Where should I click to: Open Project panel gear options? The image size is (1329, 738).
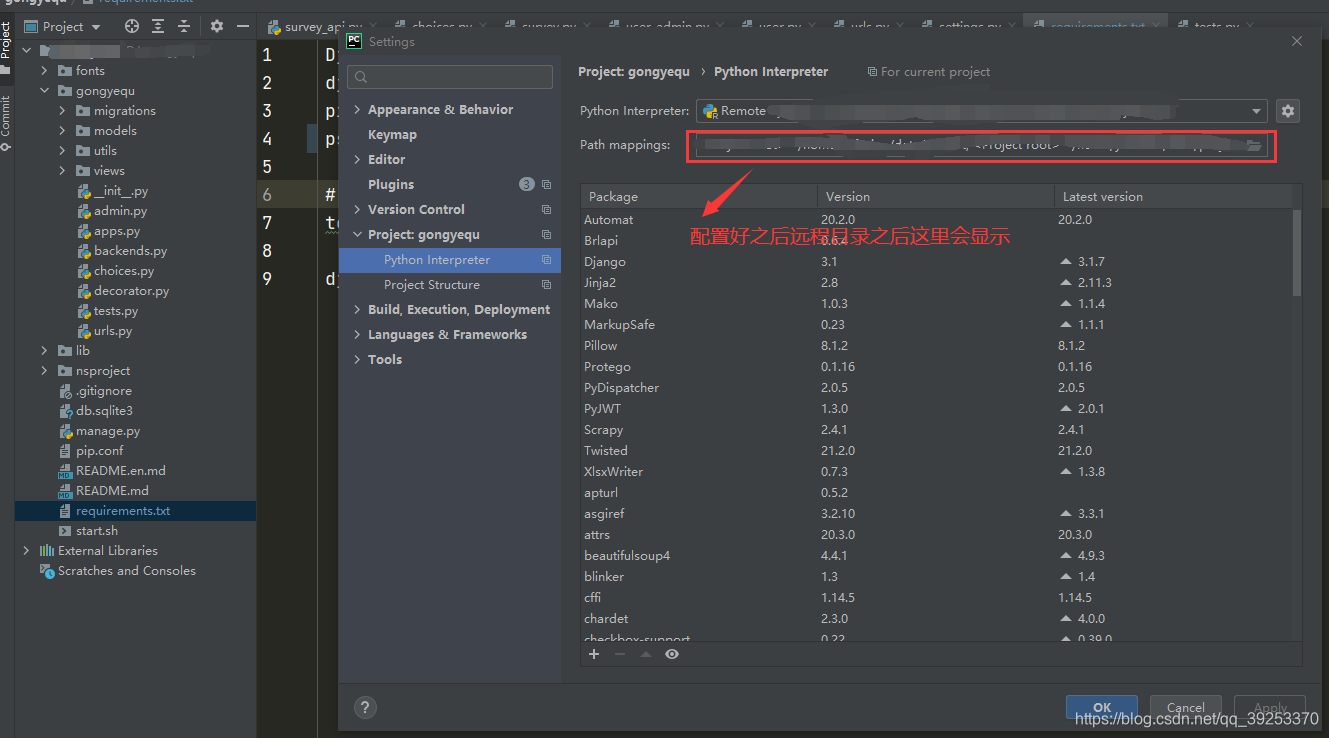pos(215,27)
